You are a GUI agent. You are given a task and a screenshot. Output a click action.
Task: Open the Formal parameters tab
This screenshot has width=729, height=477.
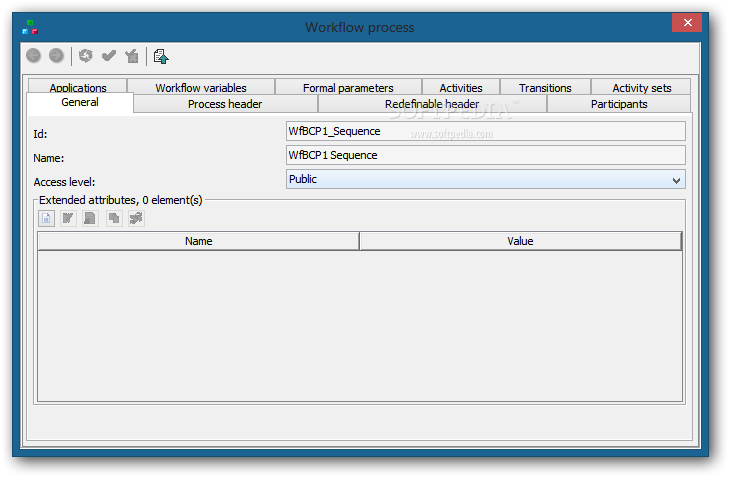(348, 87)
